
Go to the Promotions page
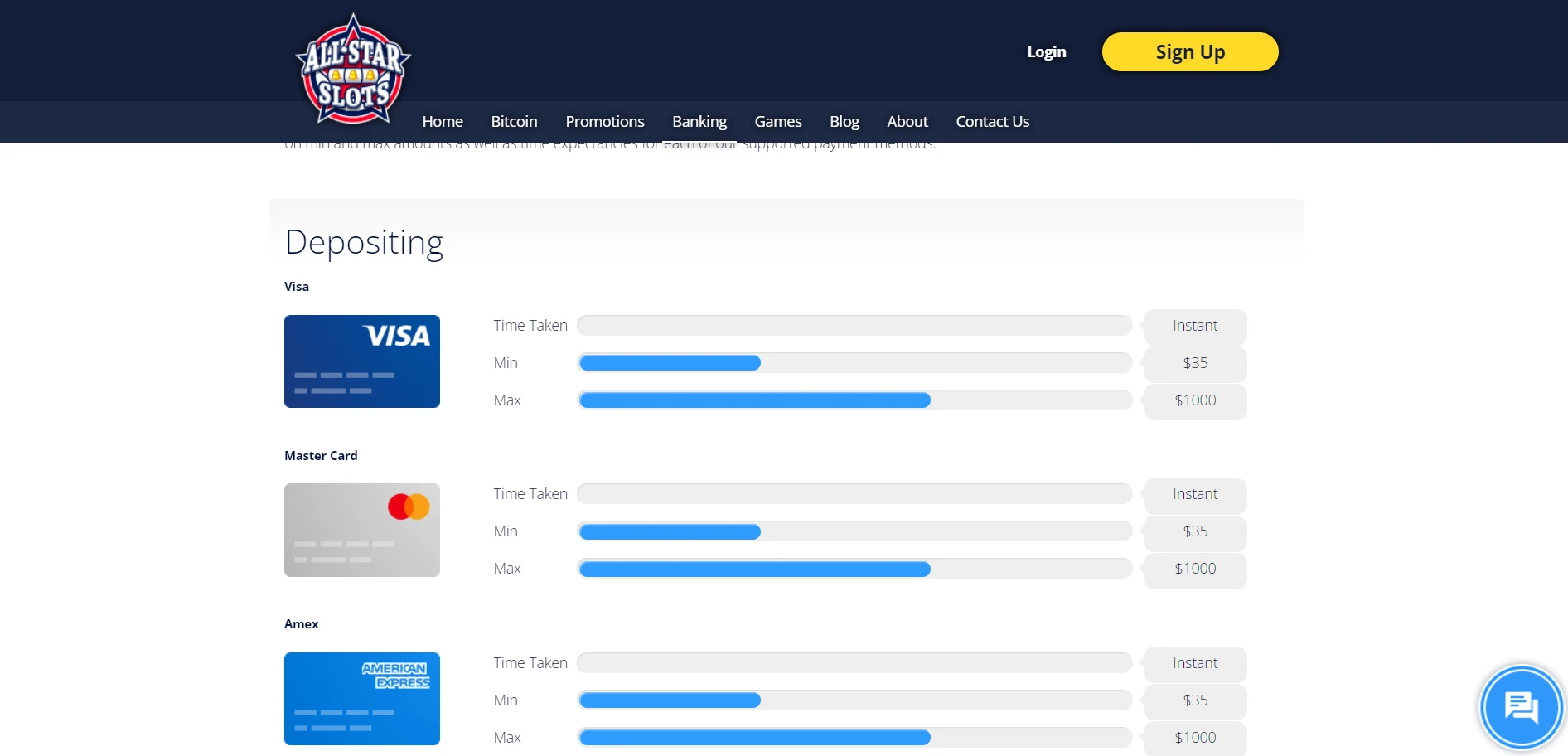click(605, 122)
